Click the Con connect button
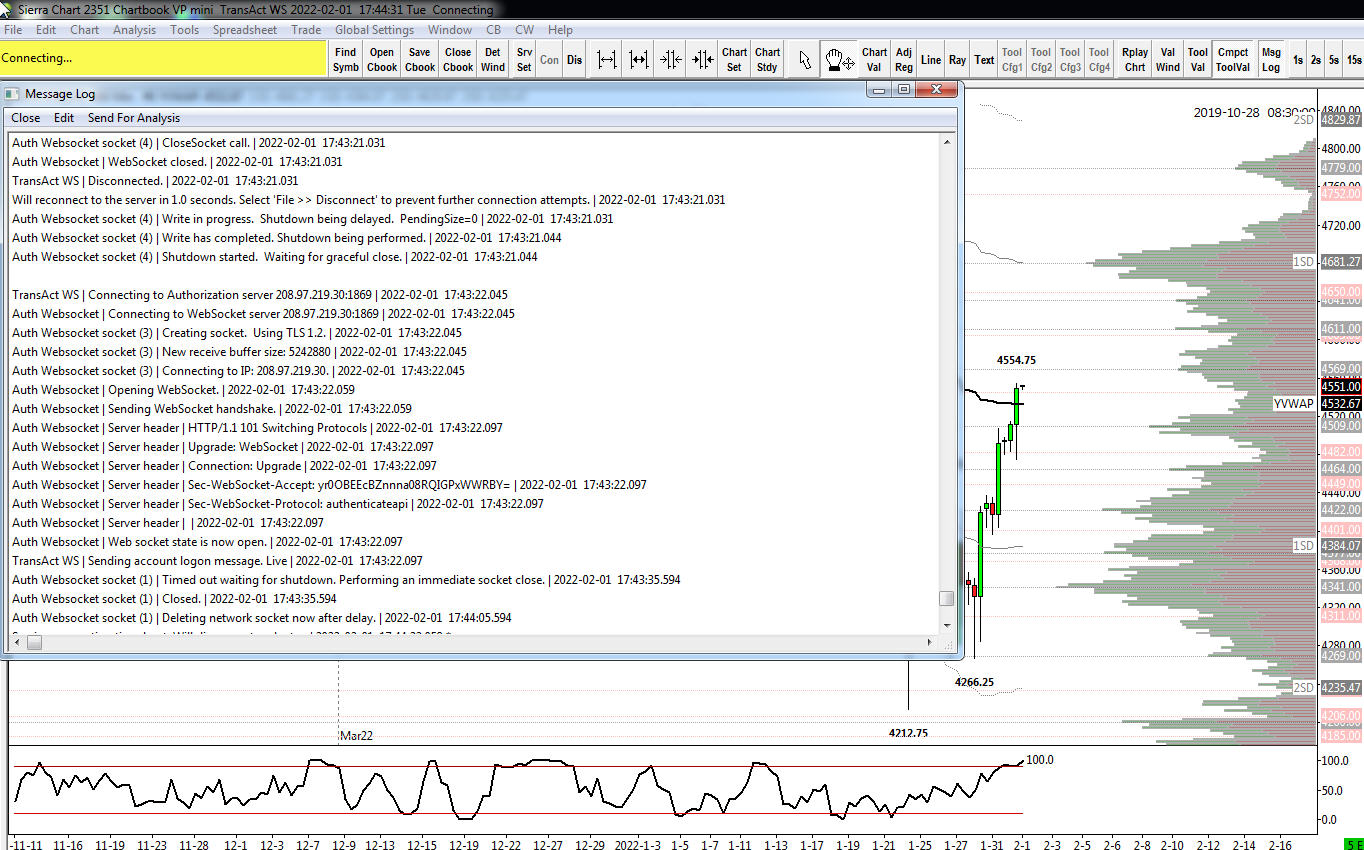Screen dimensions: 1364x850 click(x=550, y=60)
